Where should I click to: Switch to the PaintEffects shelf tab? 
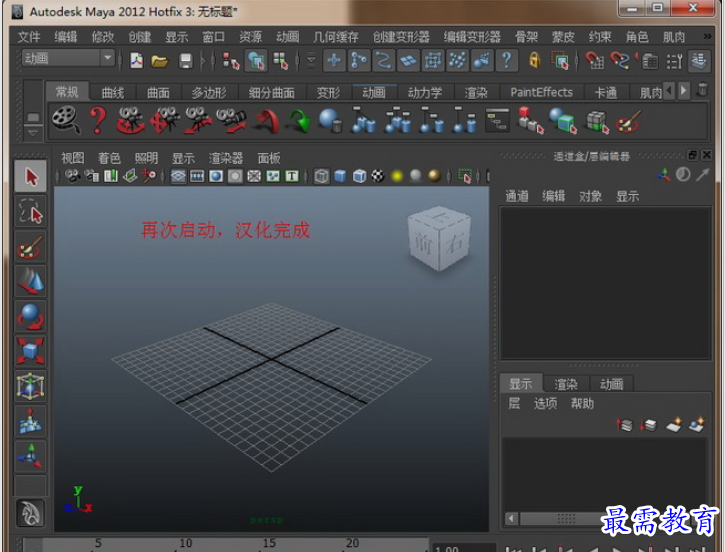click(x=541, y=92)
